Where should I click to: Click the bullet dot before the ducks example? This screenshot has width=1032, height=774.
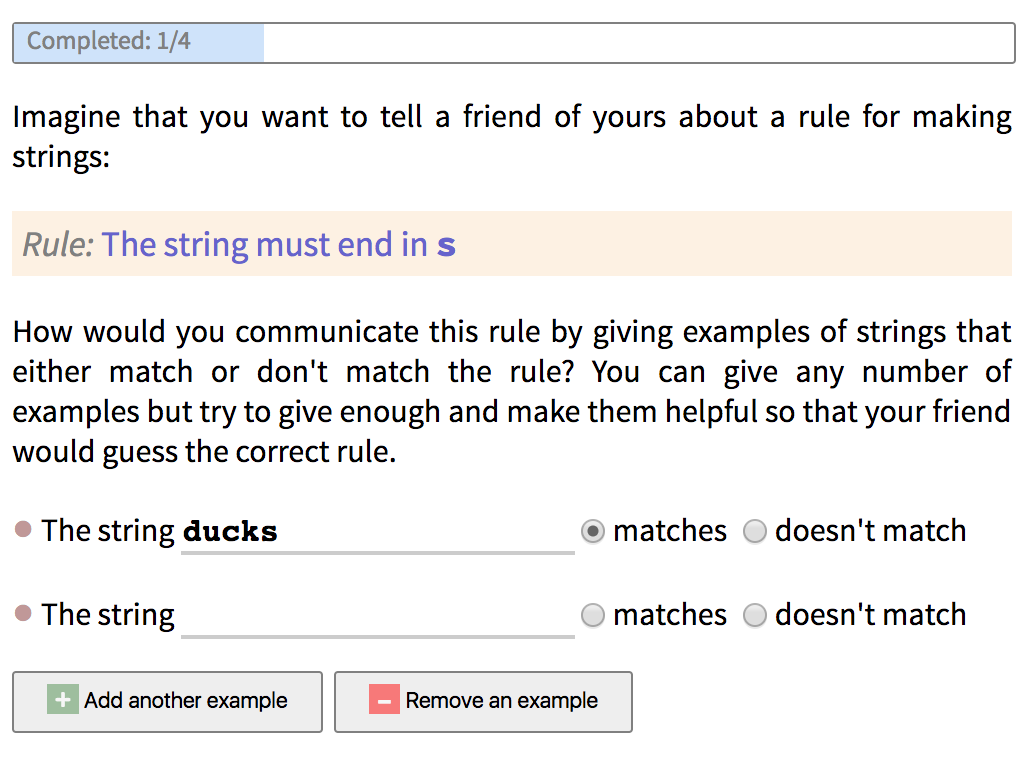24,530
